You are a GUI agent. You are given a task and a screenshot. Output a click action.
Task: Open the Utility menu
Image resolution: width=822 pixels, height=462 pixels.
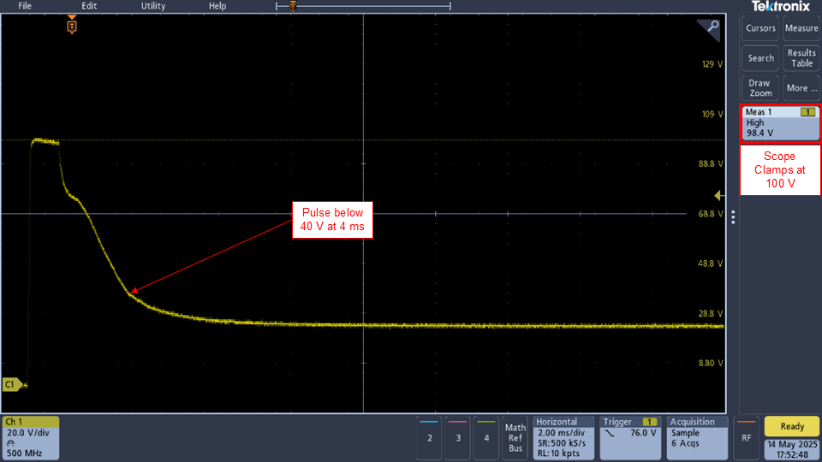coord(153,6)
